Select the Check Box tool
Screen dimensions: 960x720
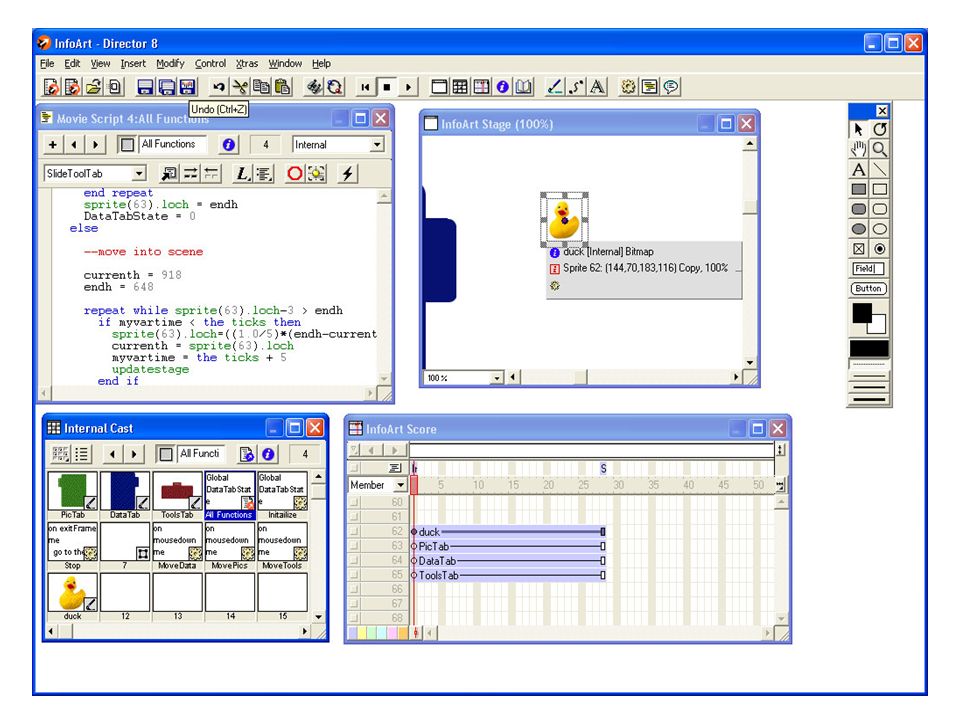[x=858, y=249]
